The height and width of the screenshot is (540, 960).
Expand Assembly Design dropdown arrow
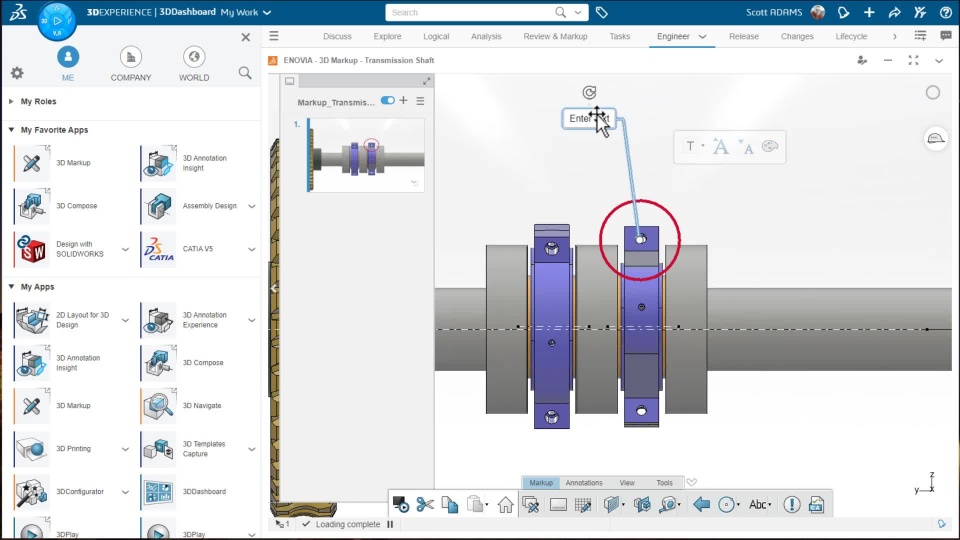point(252,206)
